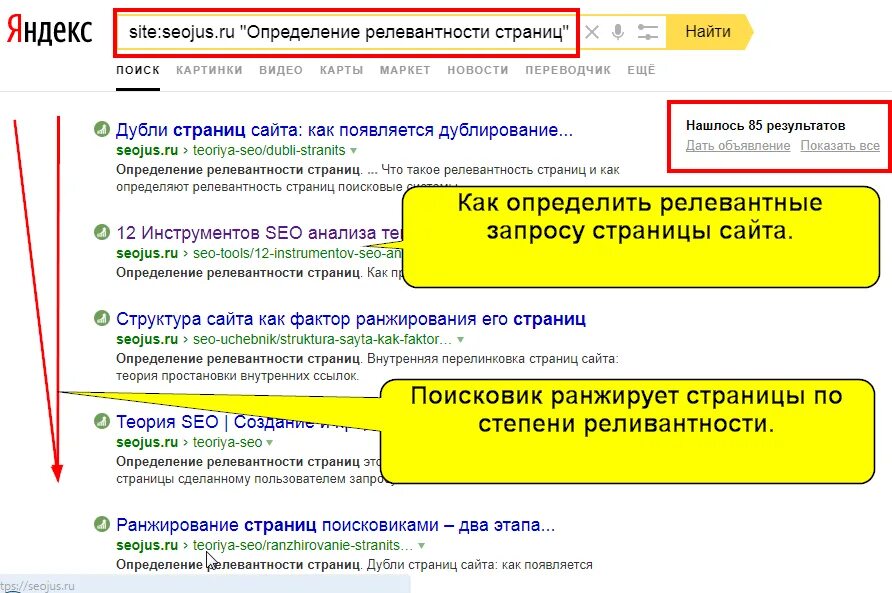
Task: Expand the Ещё menu tab
Action: coord(641,70)
